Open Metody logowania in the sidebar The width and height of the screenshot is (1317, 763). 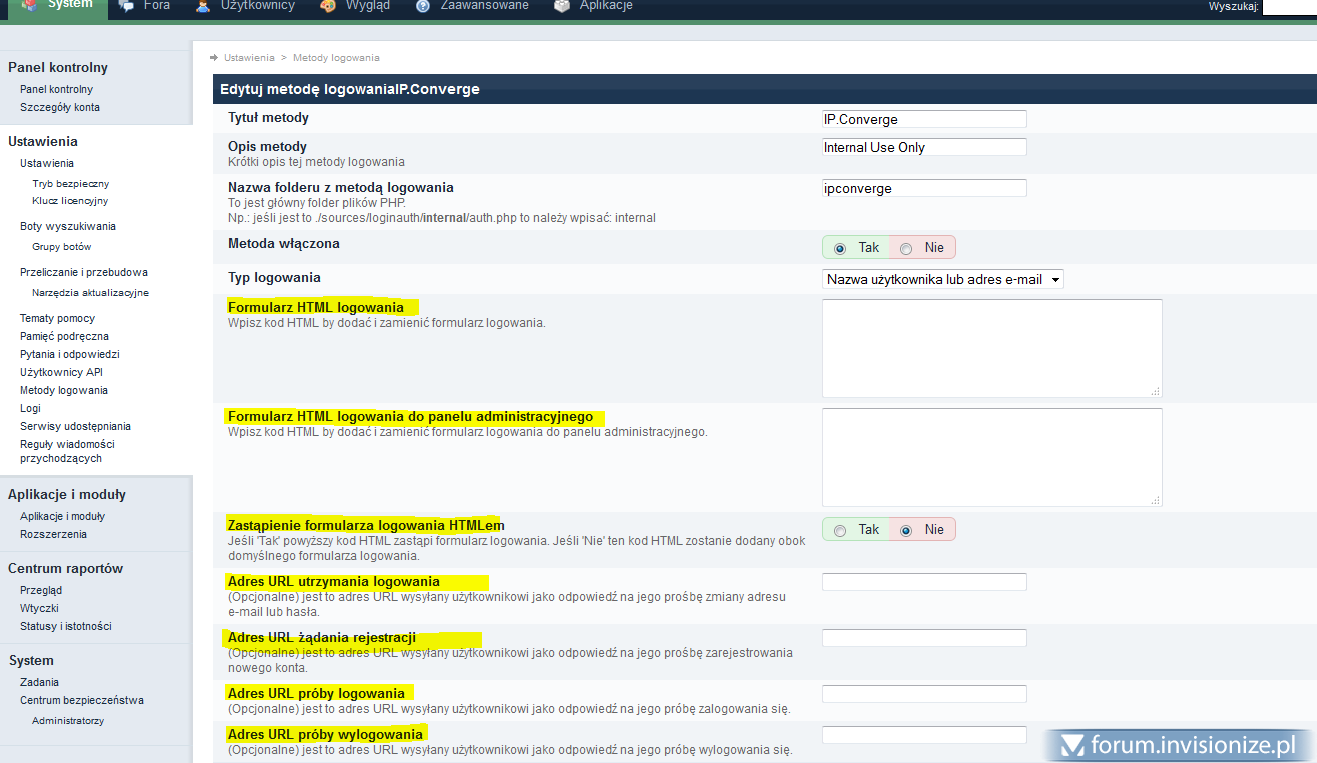tap(64, 390)
